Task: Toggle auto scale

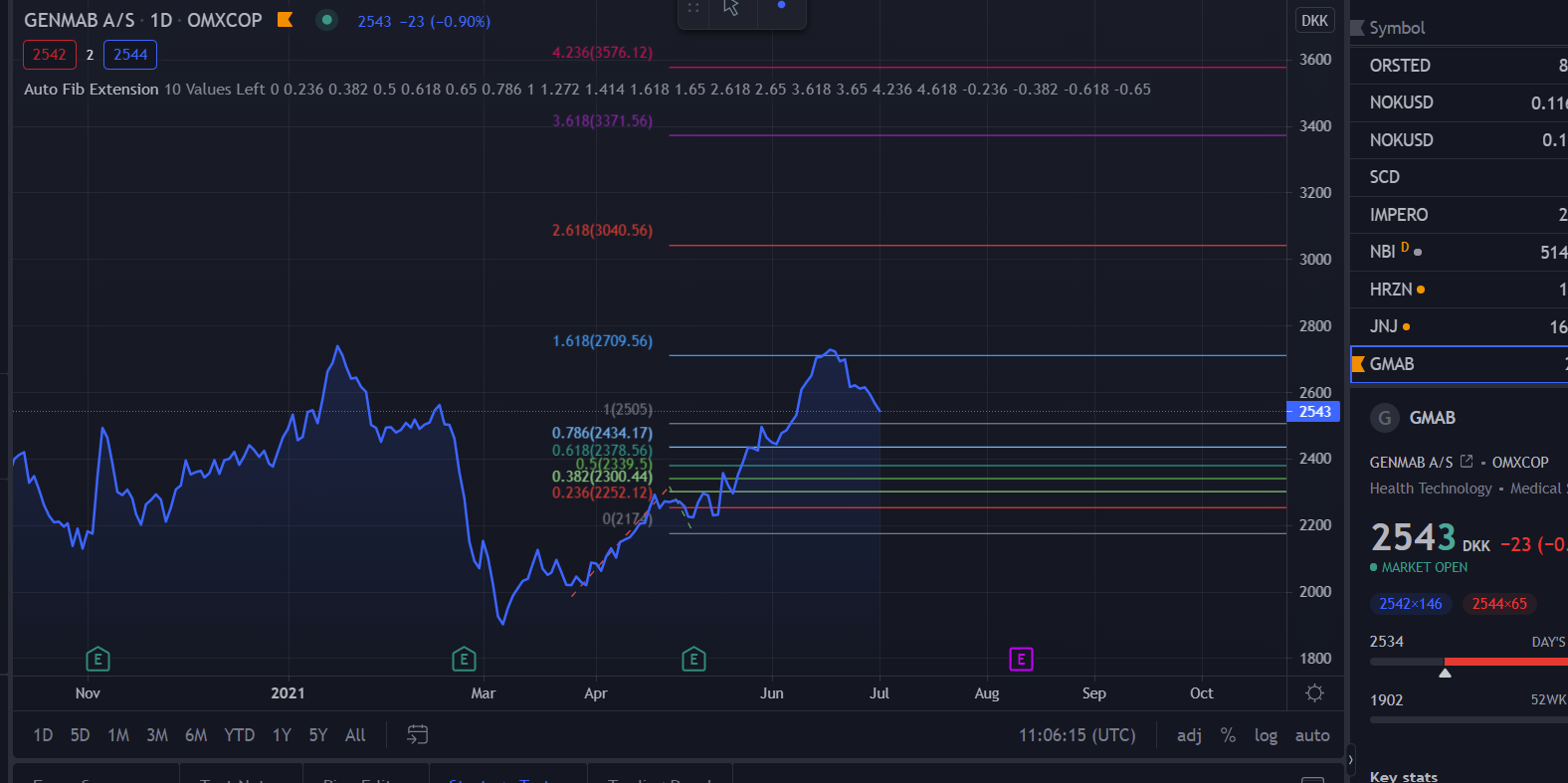Action: point(1312,735)
